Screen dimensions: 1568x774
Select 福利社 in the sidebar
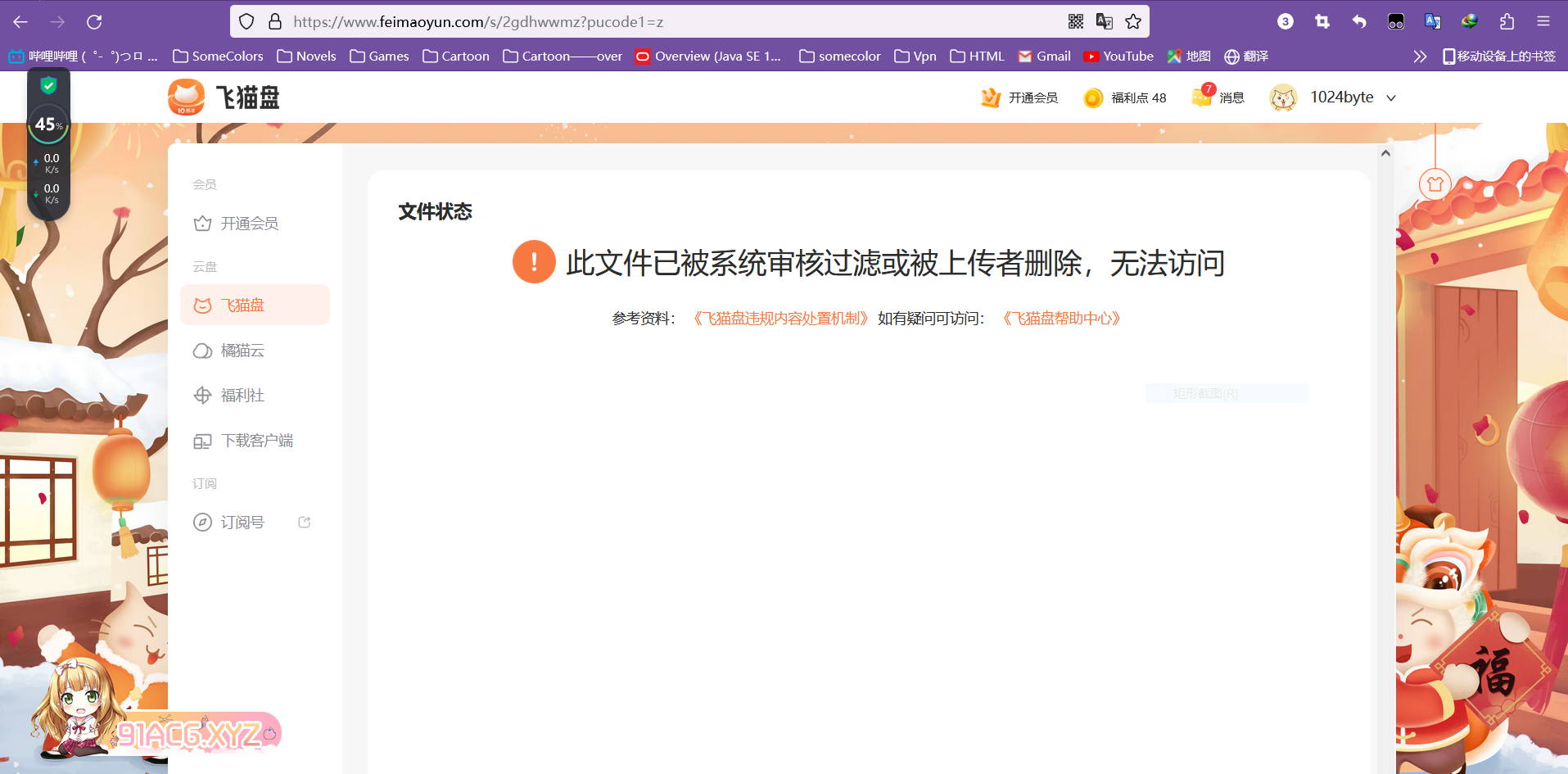point(242,396)
